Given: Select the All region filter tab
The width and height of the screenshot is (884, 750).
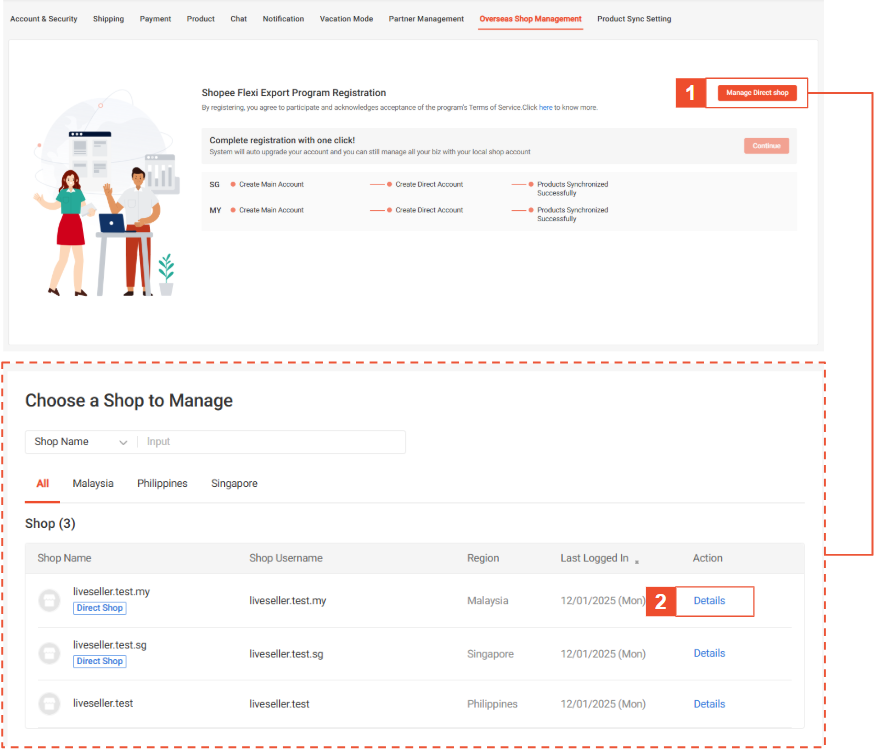Looking at the screenshot, I should pyautogui.click(x=42, y=483).
